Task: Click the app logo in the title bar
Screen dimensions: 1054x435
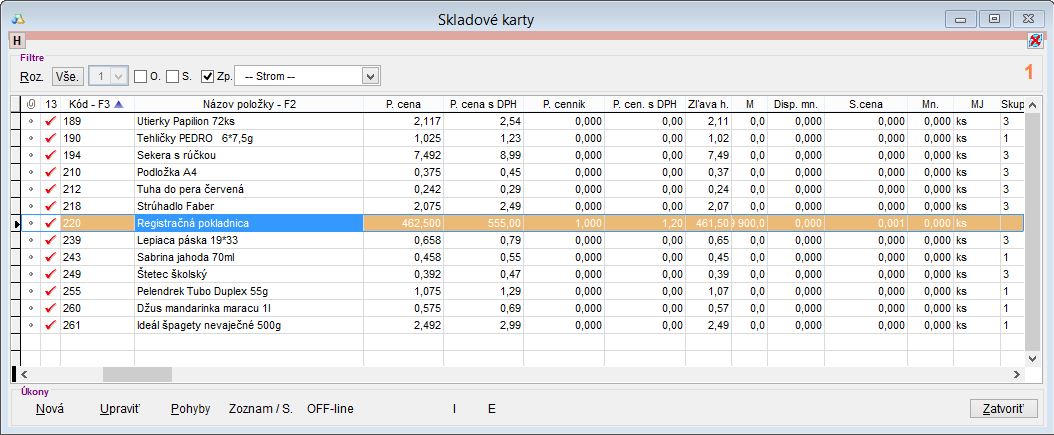Action: click(16, 18)
